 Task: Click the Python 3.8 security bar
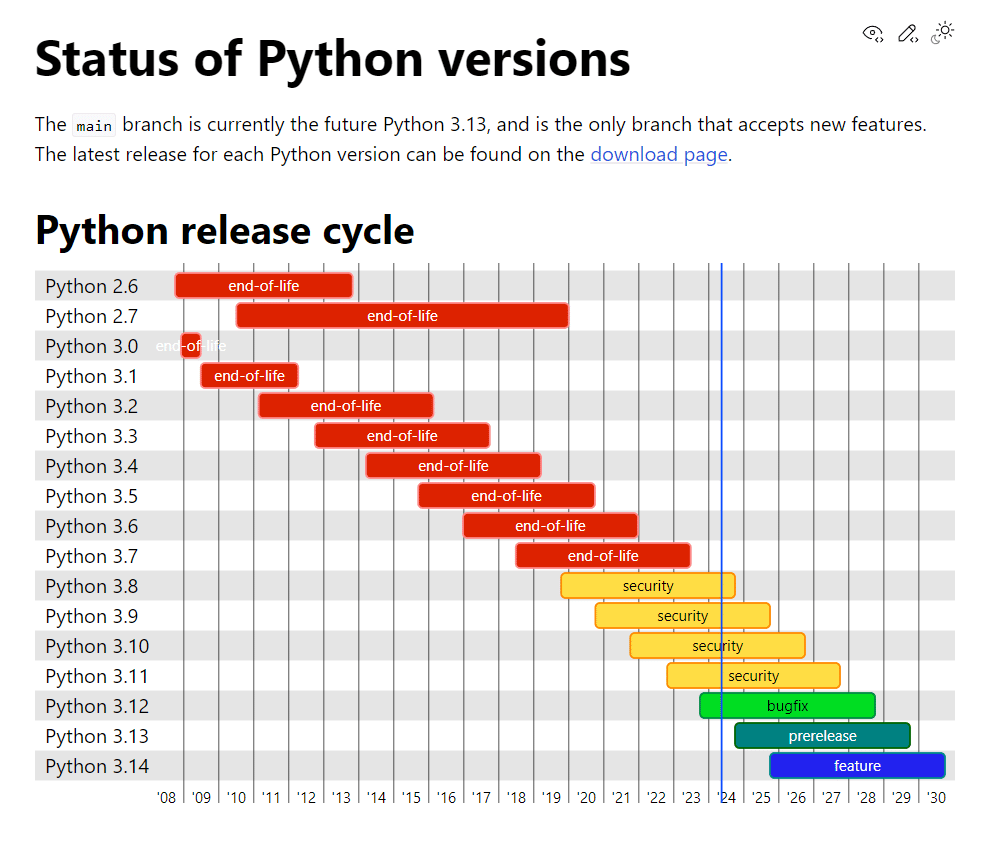[x=648, y=586]
